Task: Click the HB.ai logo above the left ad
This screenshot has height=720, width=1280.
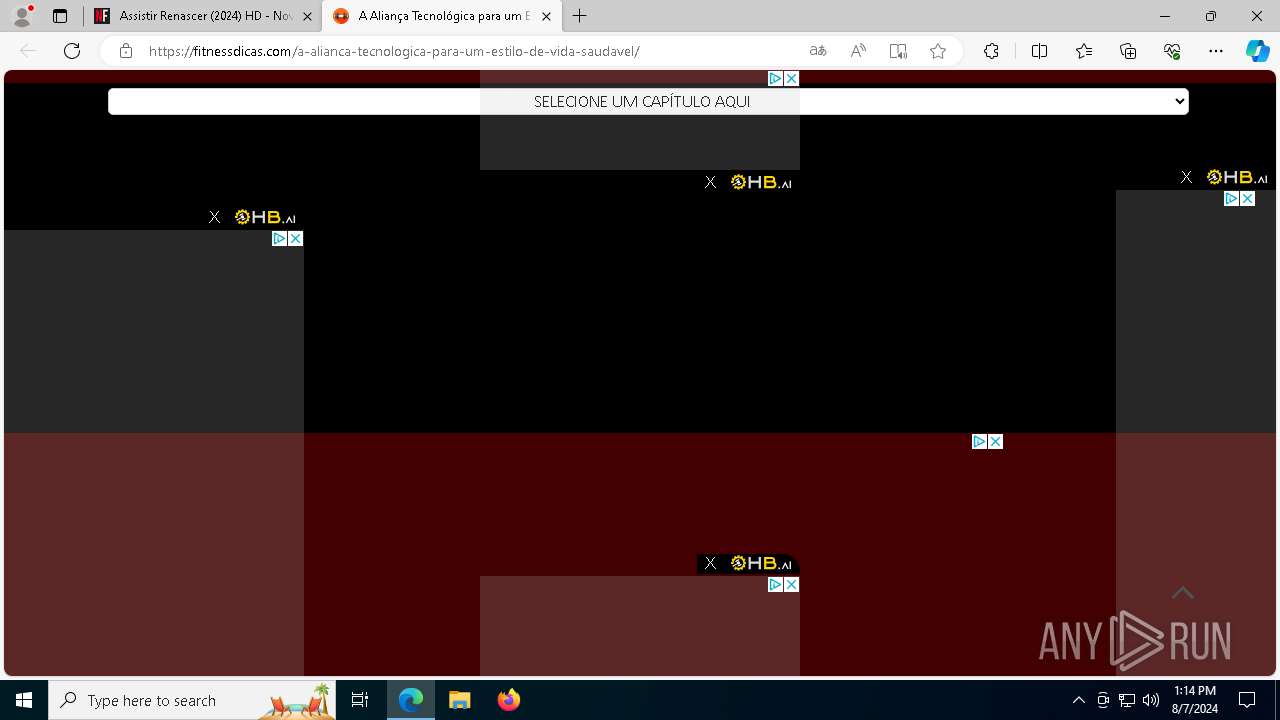Action: [x=265, y=217]
